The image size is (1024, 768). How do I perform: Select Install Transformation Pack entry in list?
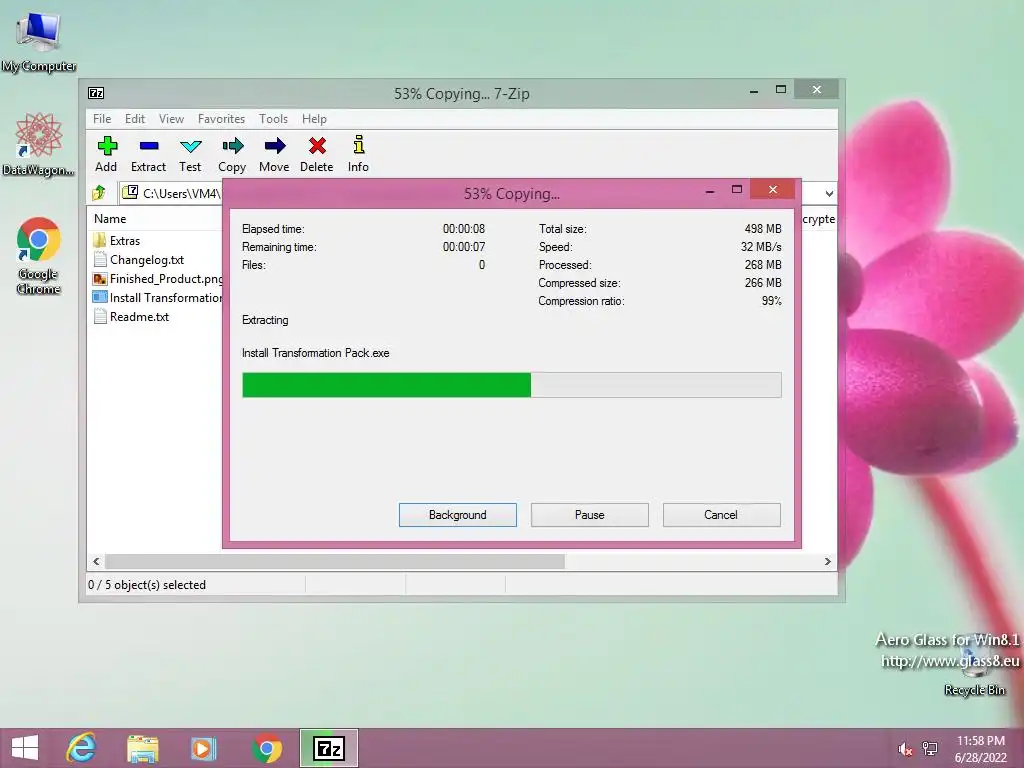(158, 297)
